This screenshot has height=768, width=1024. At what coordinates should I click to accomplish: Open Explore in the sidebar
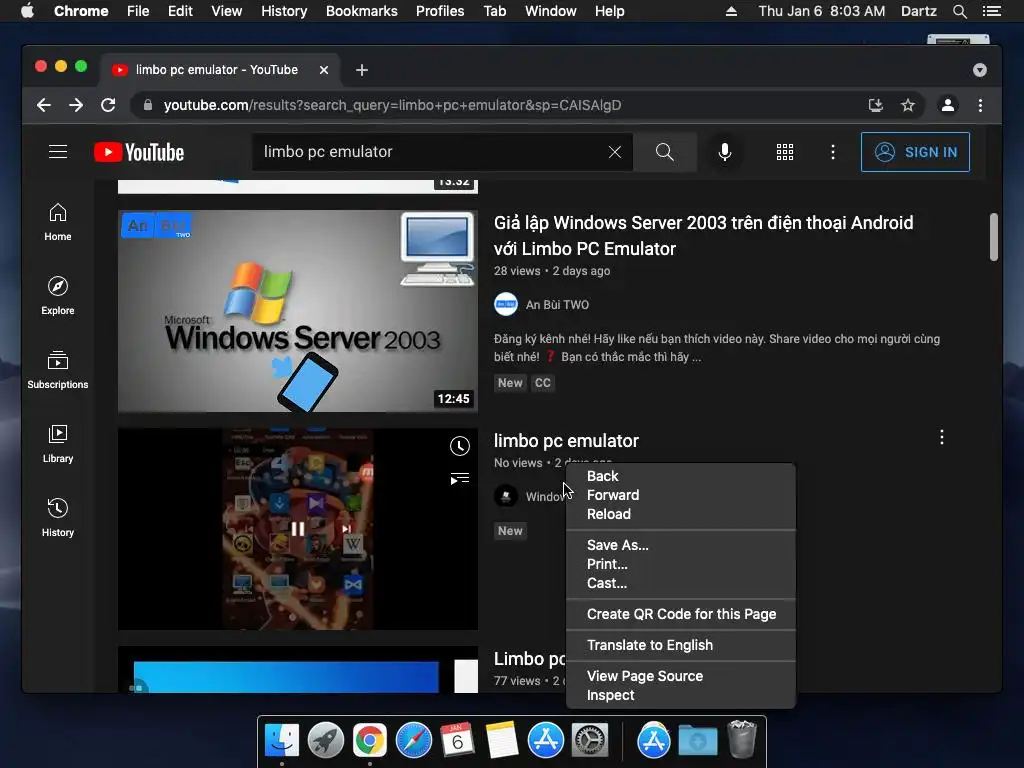[x=58, y=296]
